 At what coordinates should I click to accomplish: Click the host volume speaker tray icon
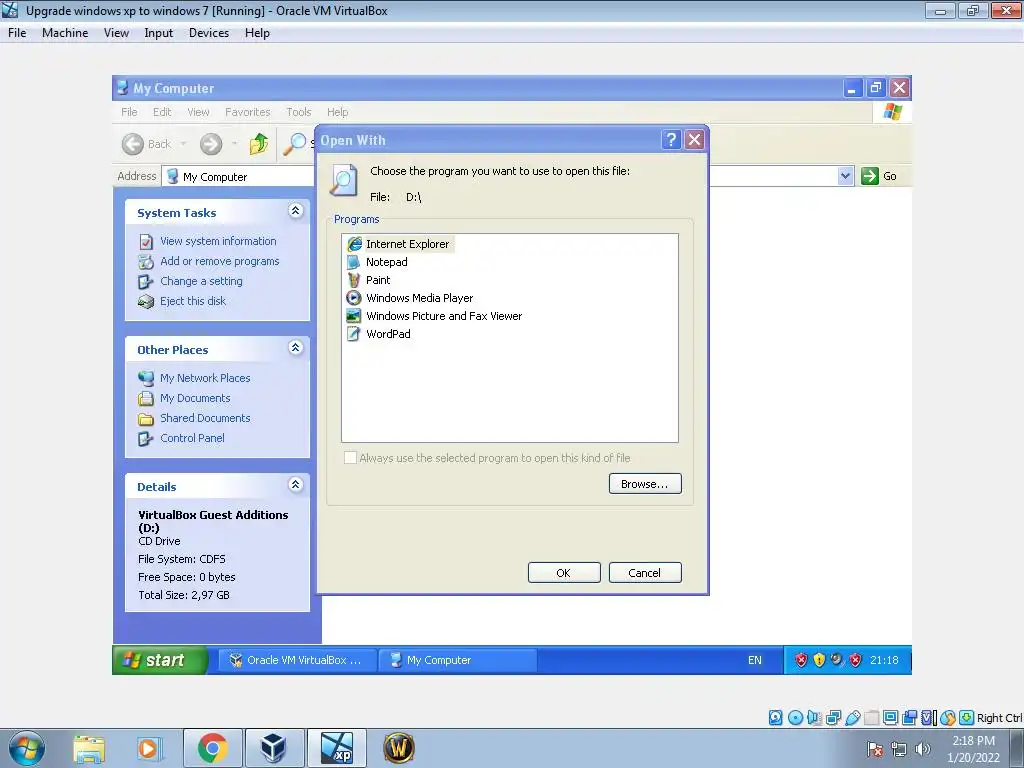click(x=922, y=750)
